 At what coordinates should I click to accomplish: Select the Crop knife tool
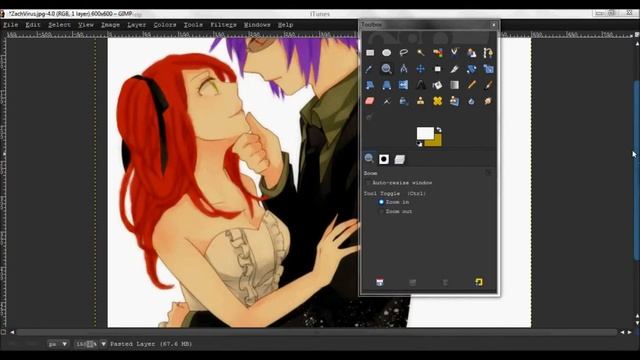[x=454, y=69]
